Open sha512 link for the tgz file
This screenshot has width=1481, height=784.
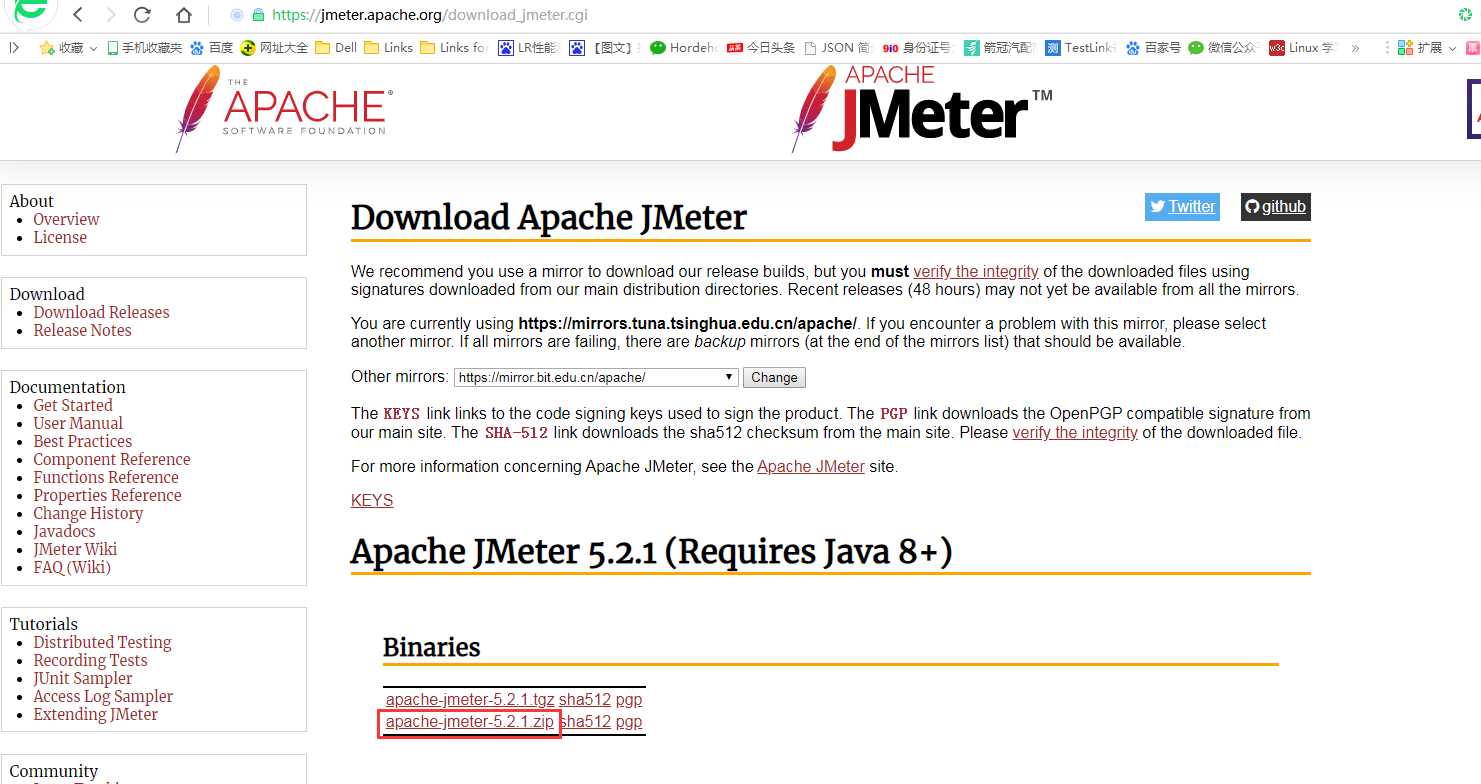pos(585,700)
